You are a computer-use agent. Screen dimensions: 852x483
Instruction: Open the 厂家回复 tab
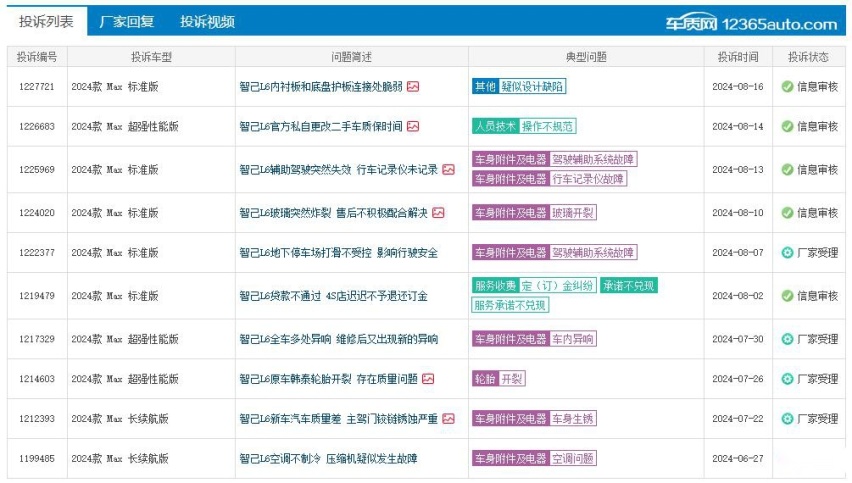click(x=127, y=22)
